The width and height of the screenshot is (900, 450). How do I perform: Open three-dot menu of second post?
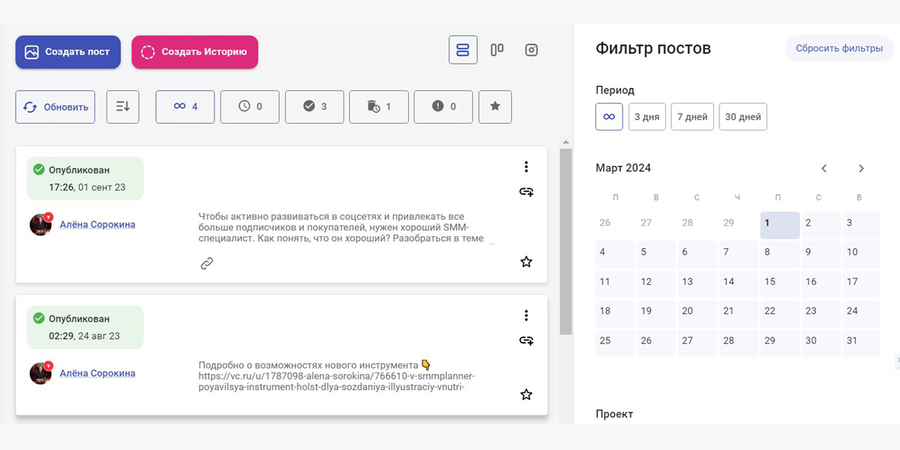[526, 316]
